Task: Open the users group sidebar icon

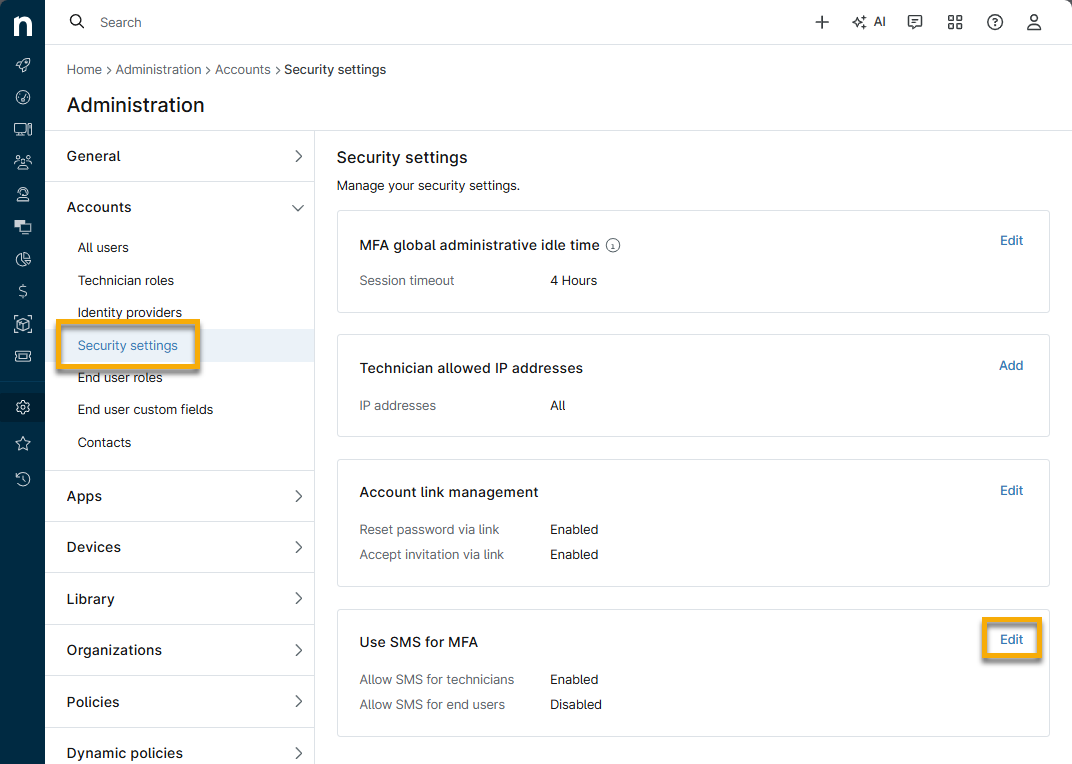Action: click(x=23, y=162)
